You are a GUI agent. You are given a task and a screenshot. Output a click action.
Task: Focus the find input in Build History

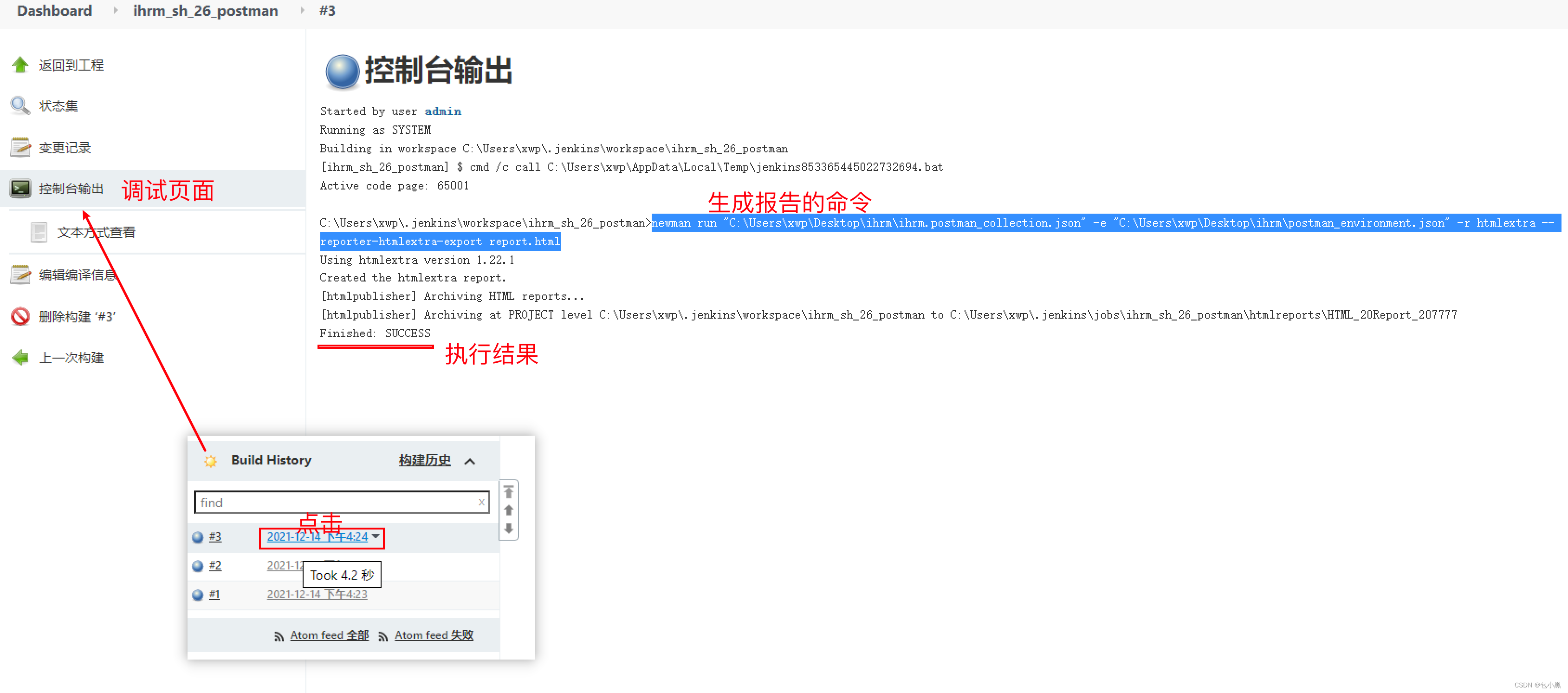(x=342, y=503)
